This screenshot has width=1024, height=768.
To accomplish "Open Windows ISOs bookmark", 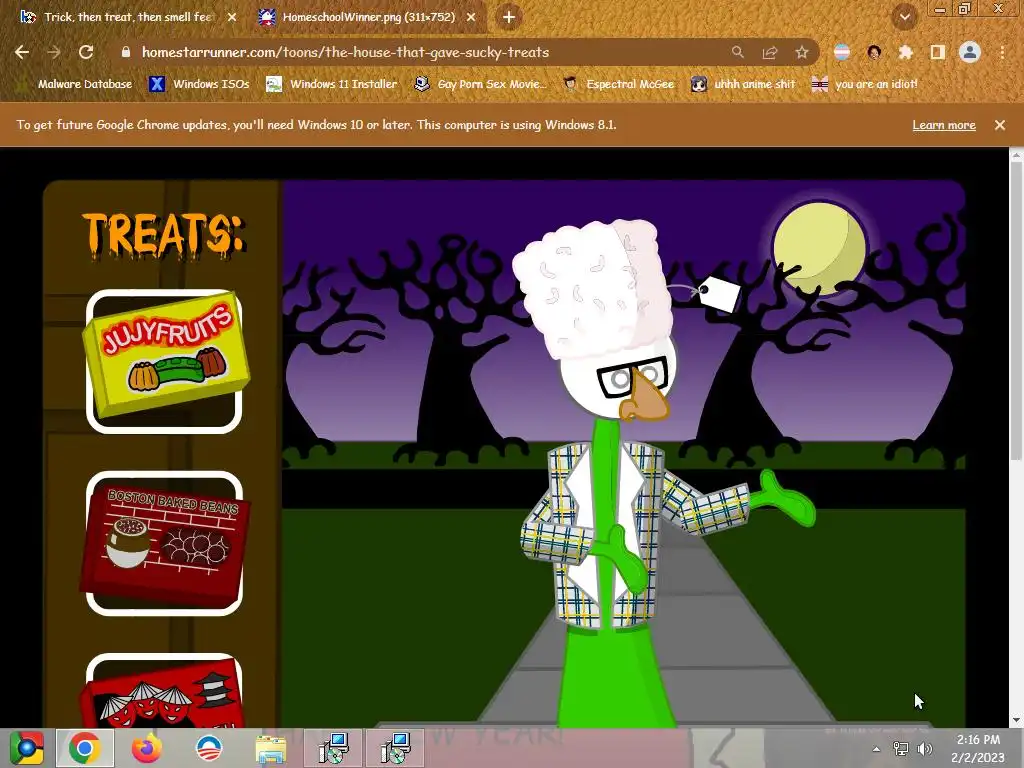I will (199, 84).
